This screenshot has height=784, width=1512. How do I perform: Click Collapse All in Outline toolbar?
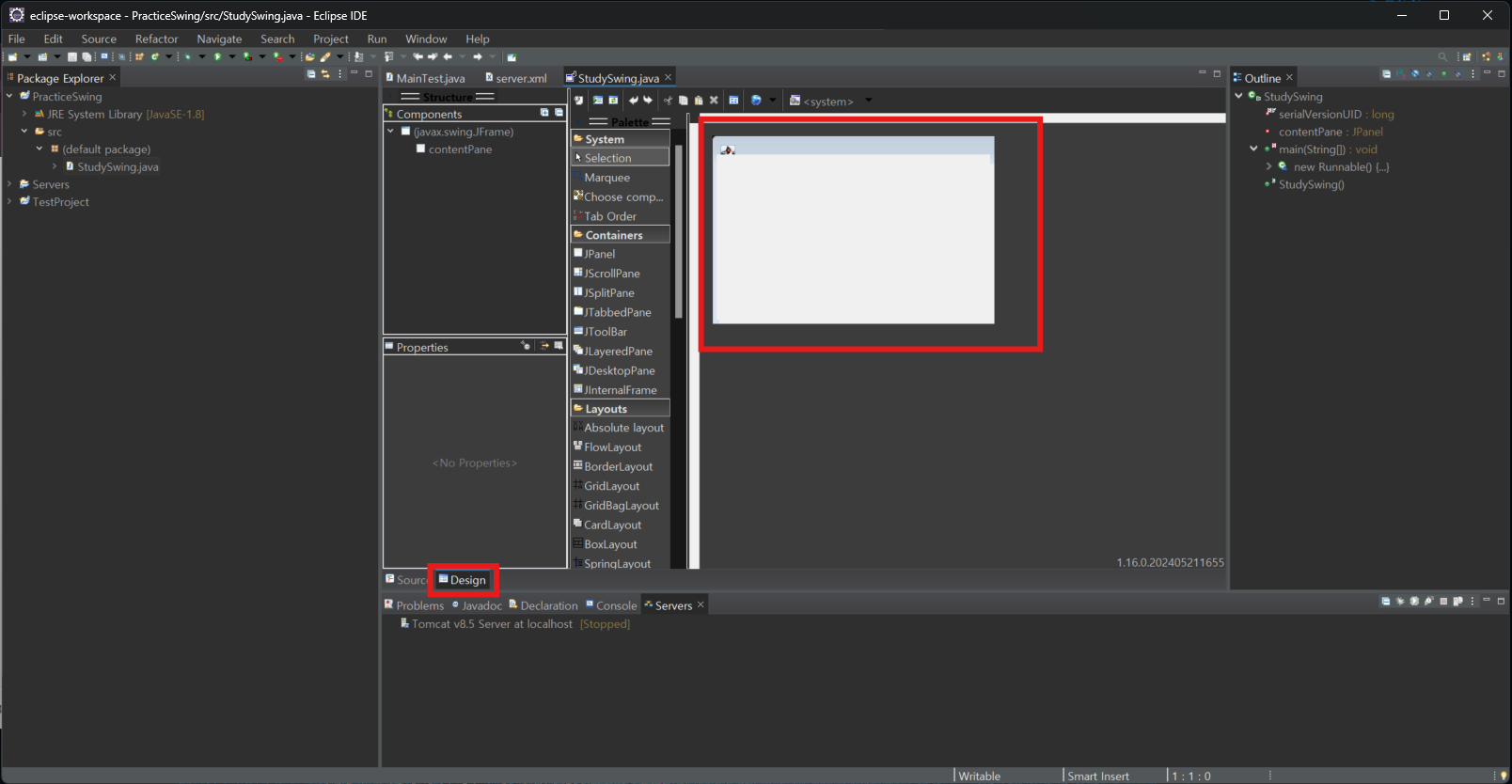(1386, 74)
